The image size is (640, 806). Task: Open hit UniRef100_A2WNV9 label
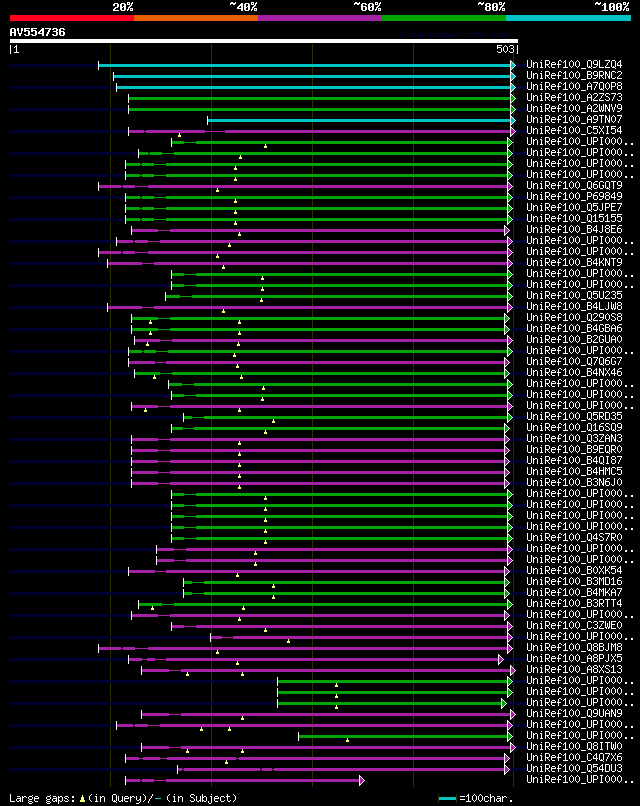coord(574,108)
